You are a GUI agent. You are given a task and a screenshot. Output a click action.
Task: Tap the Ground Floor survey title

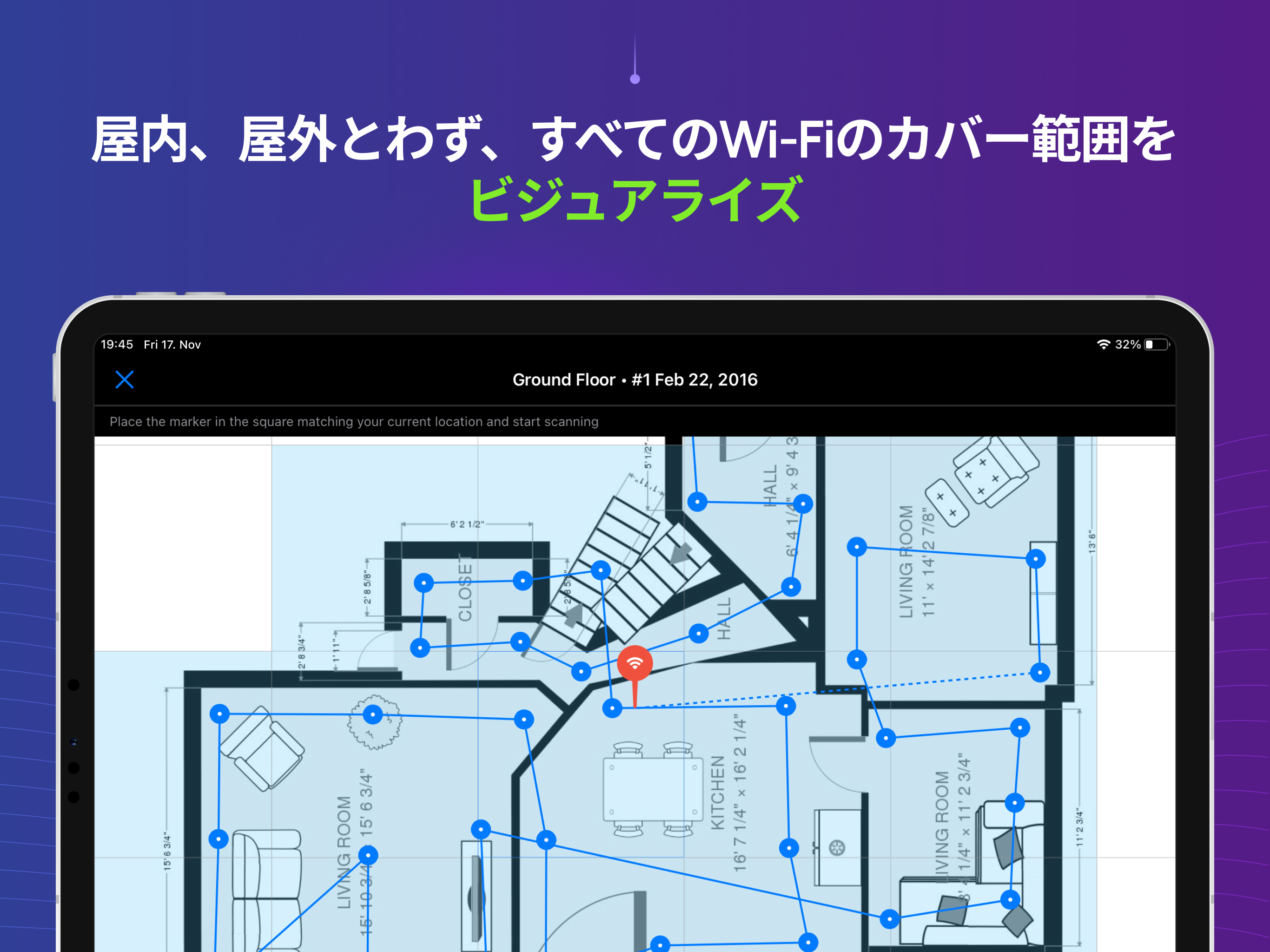(635, 379)
